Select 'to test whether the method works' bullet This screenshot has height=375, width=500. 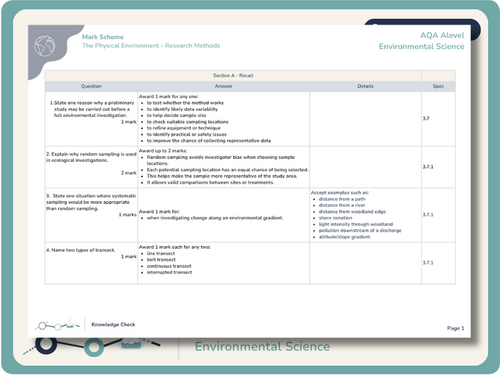point(185,103)
